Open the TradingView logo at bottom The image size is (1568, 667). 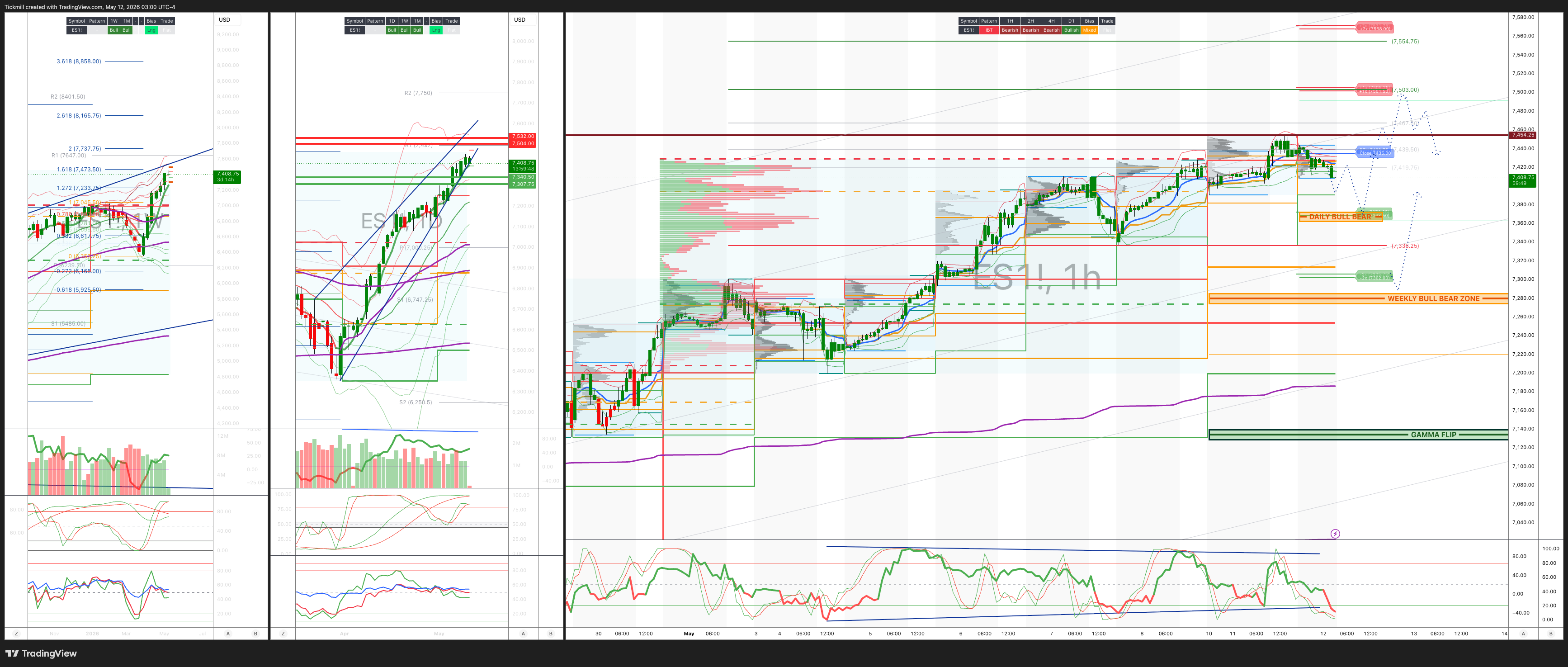tap(41, 653)
